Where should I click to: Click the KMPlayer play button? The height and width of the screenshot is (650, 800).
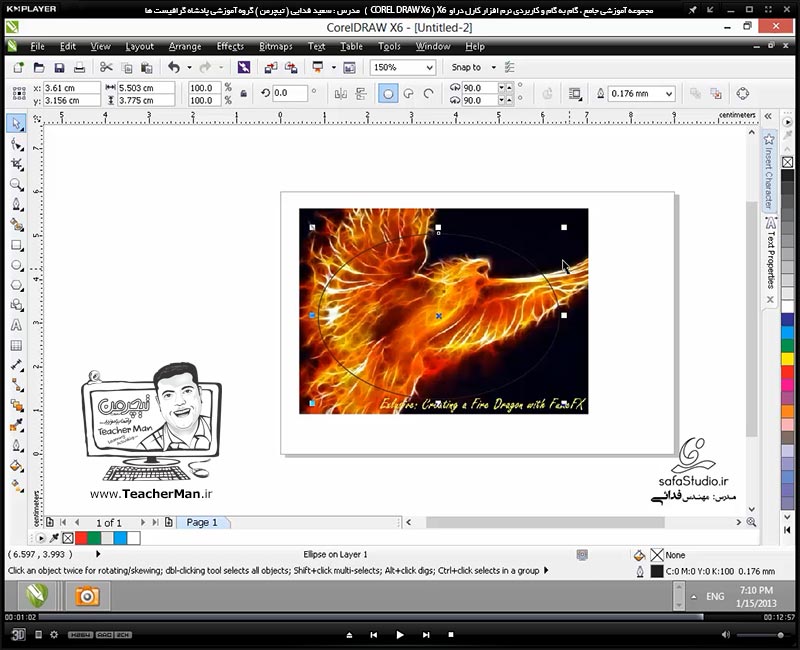click(399, 635)
